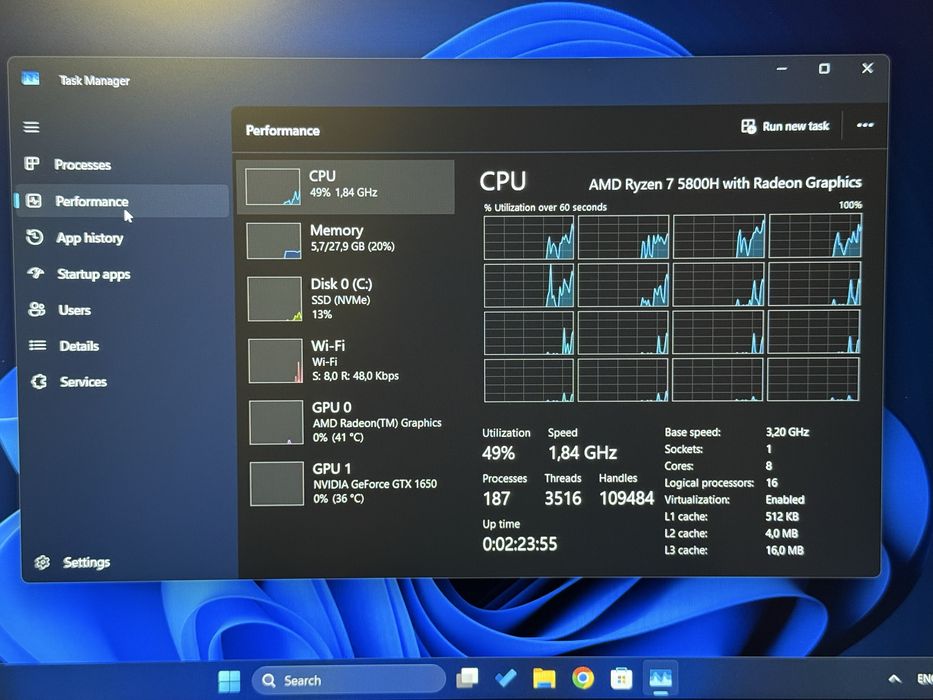This screenshot has height=700, width=933.
Task: Click the Disk 0 mini graph thumbnail
Action: coord(275,299)
